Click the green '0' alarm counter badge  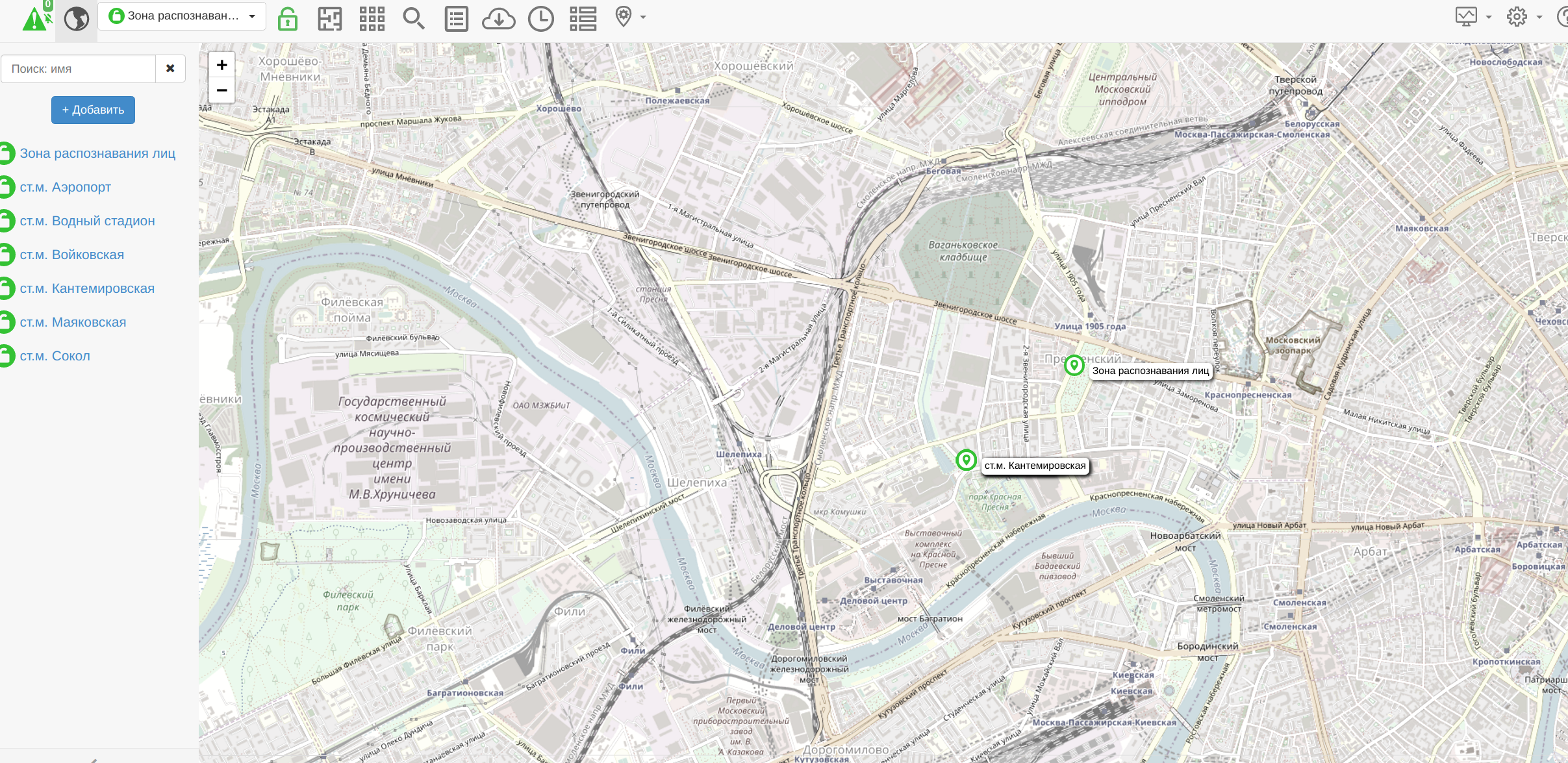coord(47,5)
